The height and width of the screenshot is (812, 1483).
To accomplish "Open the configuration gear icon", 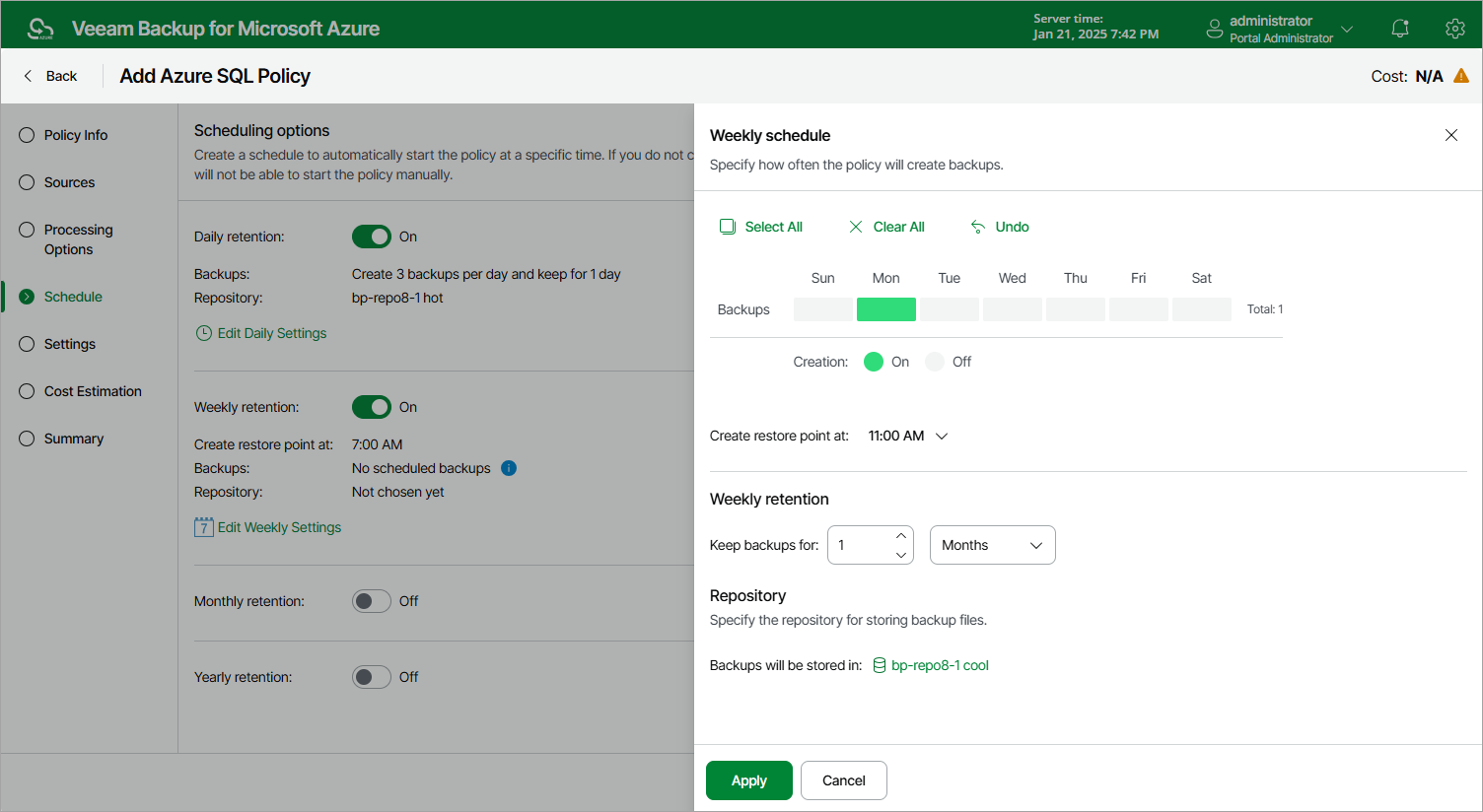I will [1455, 29].
